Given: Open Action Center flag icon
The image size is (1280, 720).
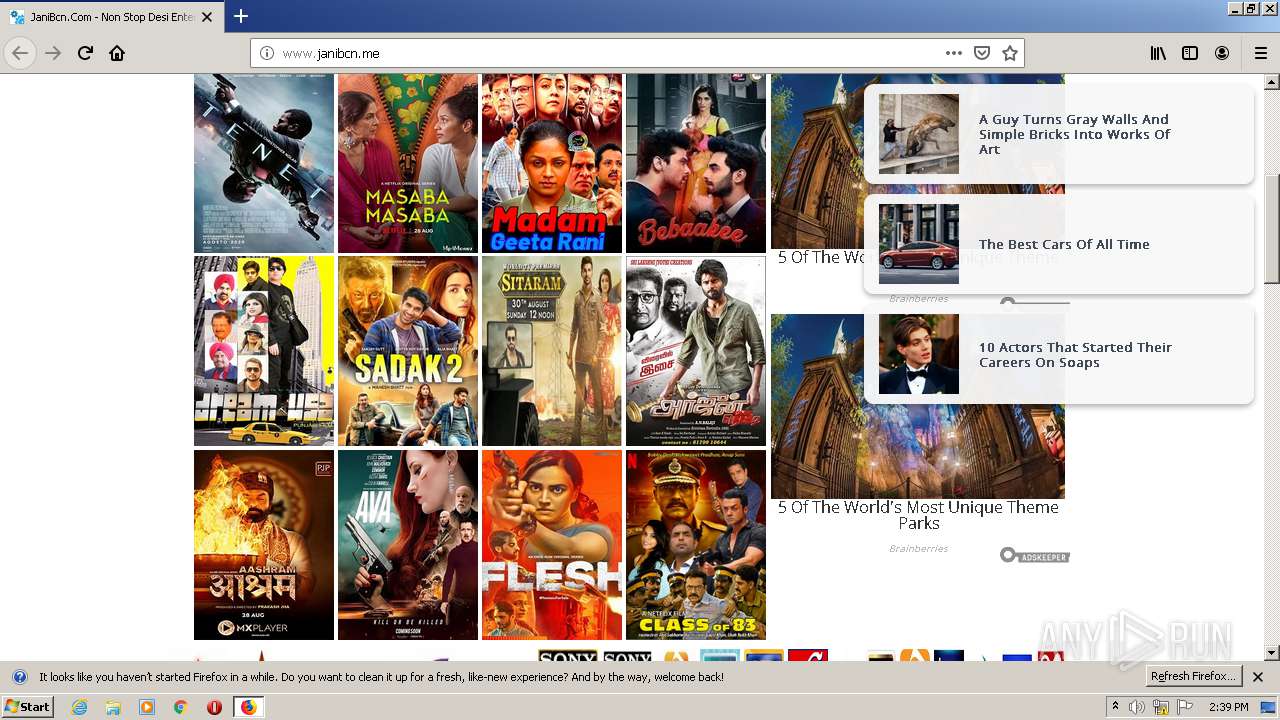Looking at the screenshot, I should coord(1185,707).
